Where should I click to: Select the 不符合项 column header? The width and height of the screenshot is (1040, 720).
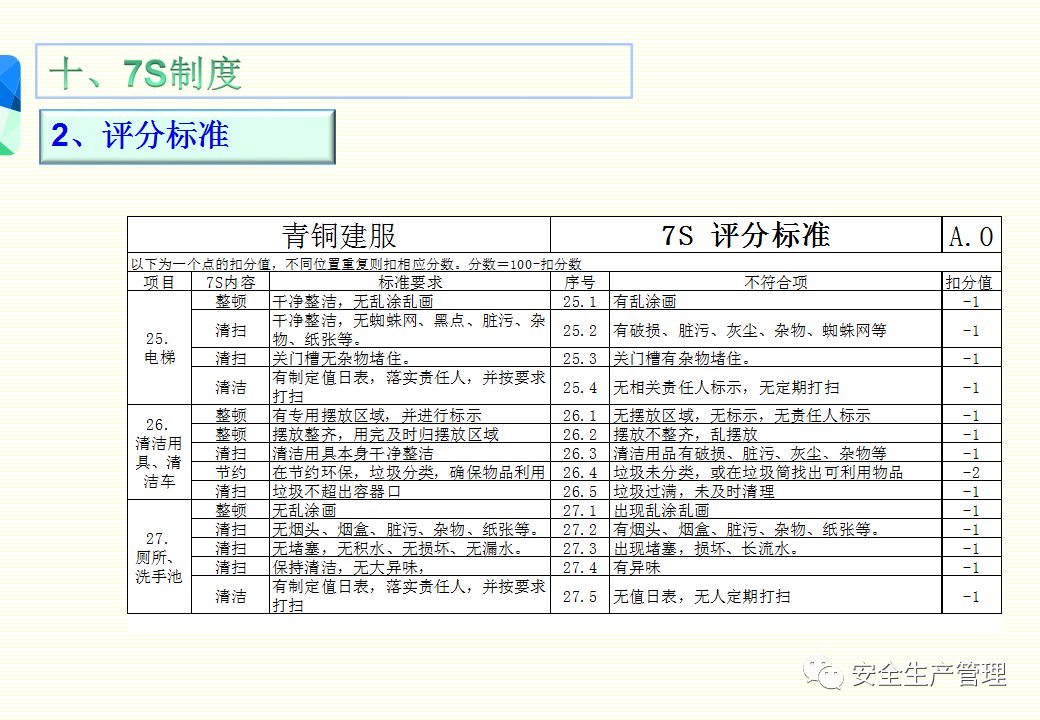775,282
